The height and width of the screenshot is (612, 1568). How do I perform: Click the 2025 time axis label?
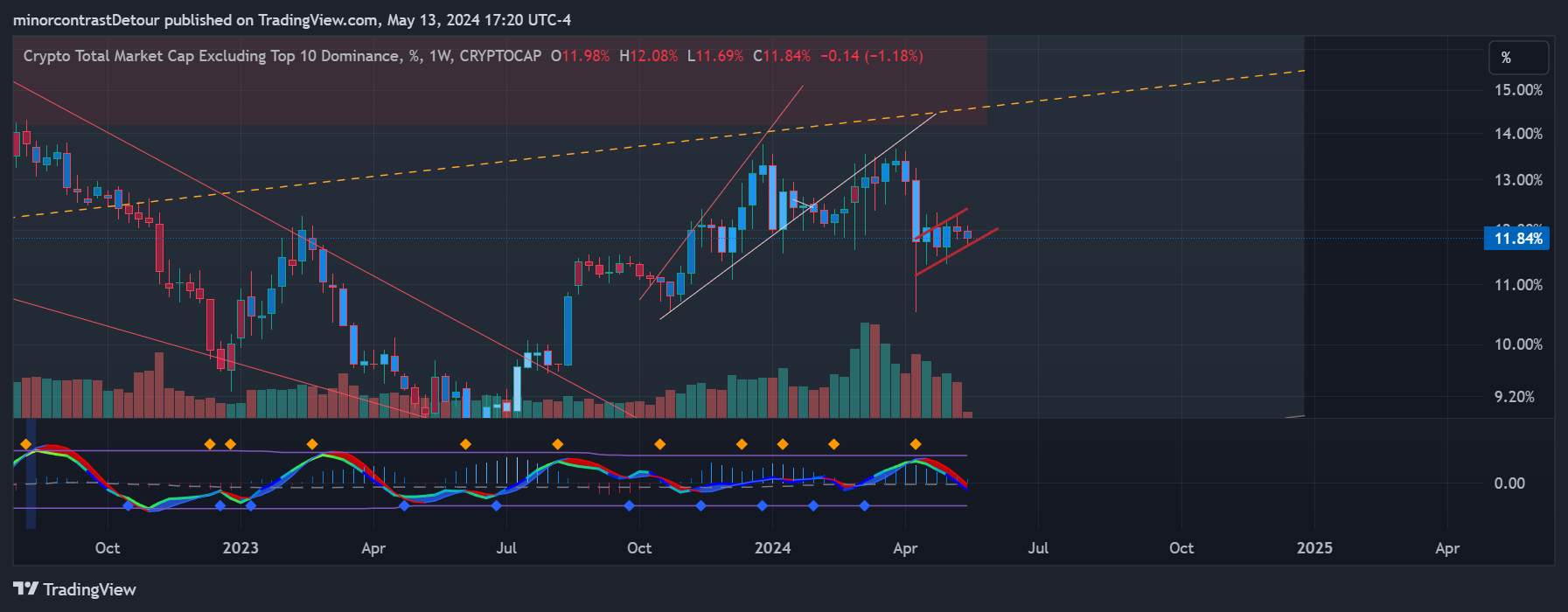tap(1314, 548)
